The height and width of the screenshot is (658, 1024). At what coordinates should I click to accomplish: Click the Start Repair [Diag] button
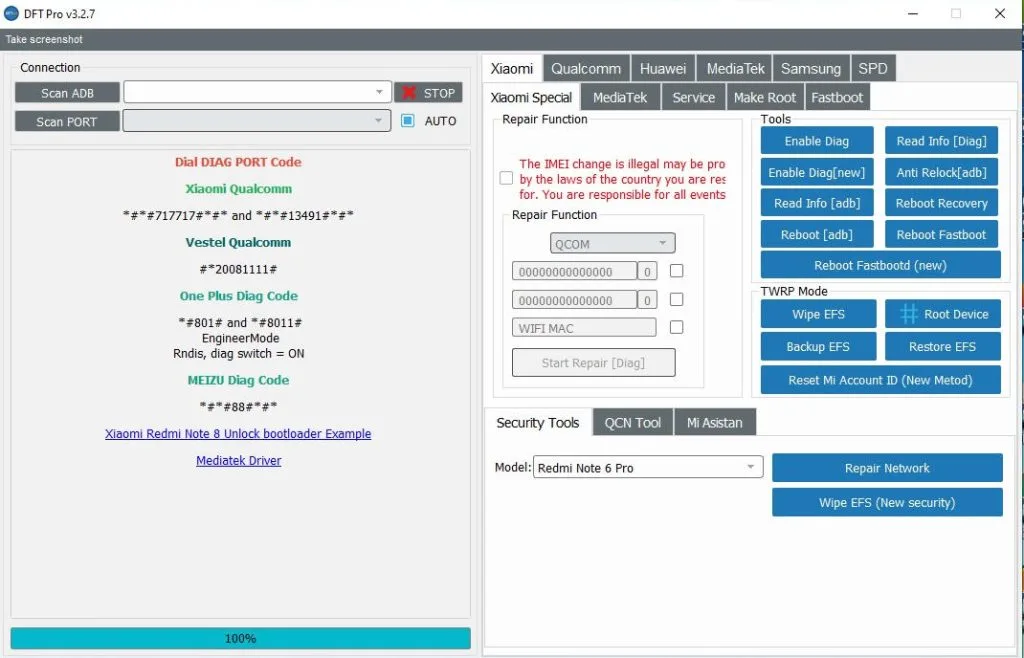(593, 362)
